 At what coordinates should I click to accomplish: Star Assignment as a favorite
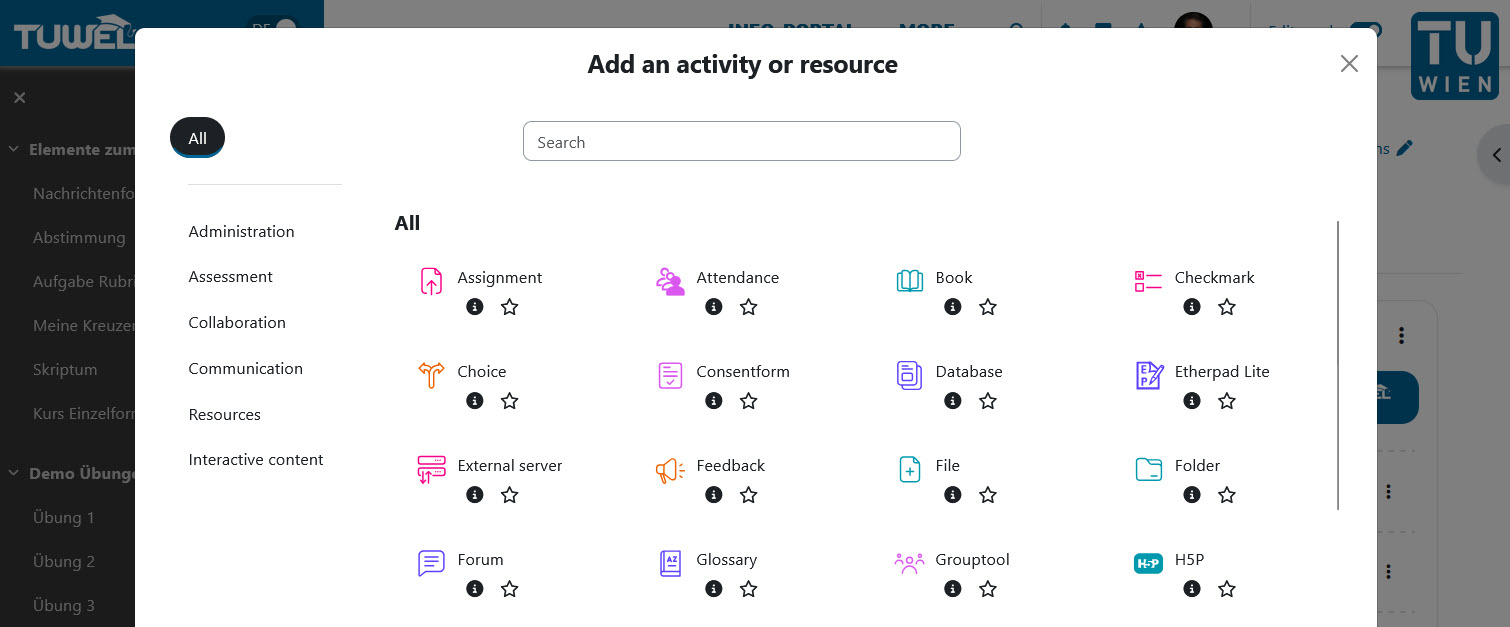coord(509,307)
